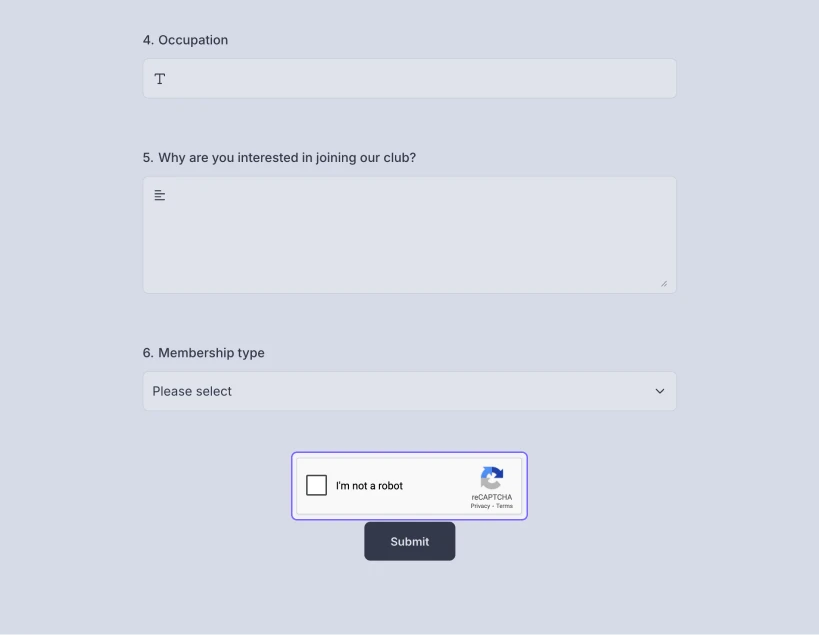Image resolution: width=819 pixels, height=635 pixels.
Task: Click the circular arrows reCAPTCHA badge
Action: 491,478
